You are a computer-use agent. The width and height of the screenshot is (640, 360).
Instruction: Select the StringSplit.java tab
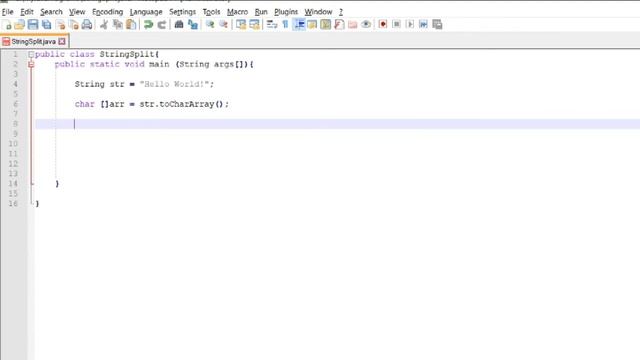point(33,42)
